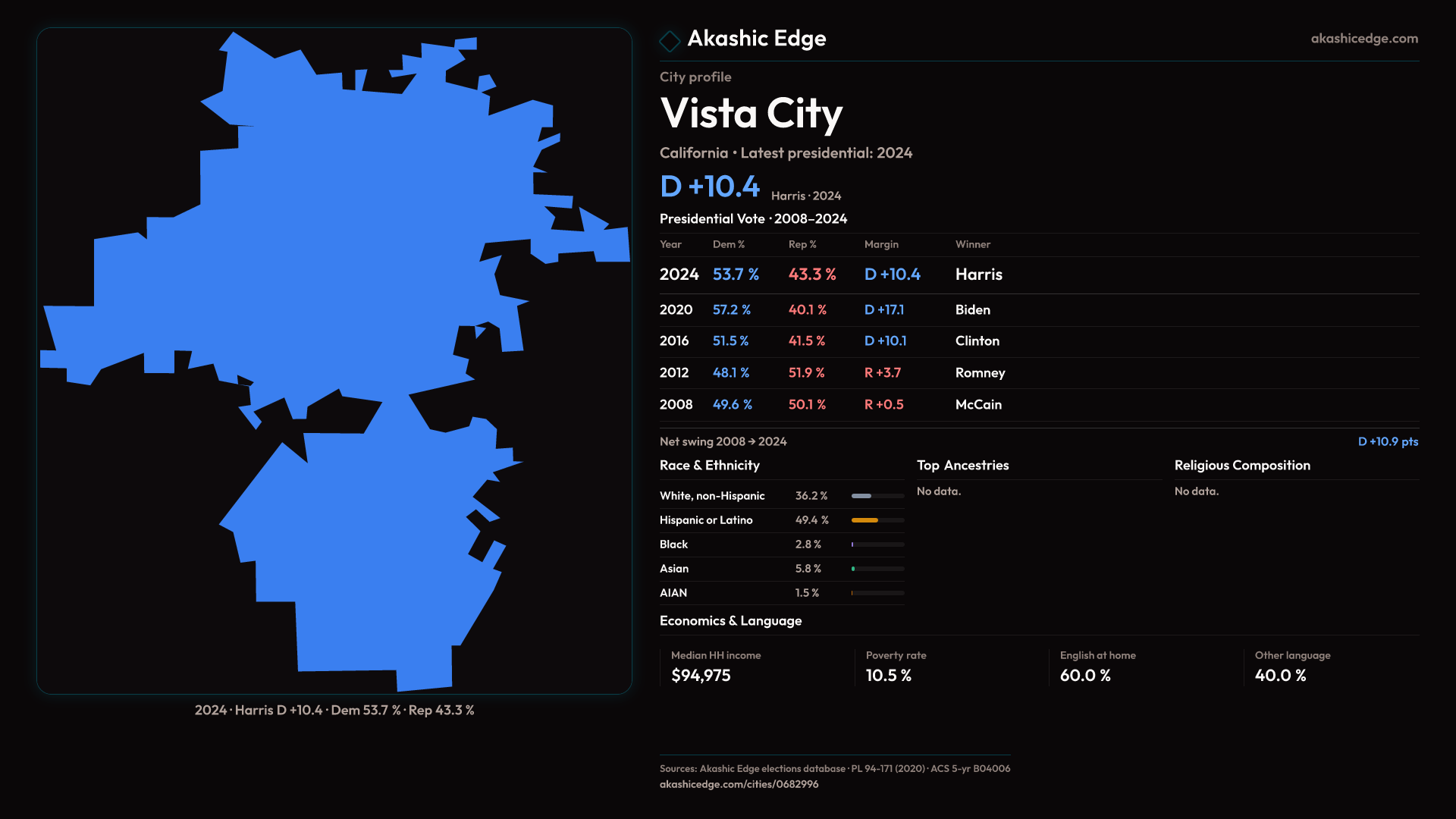Image resolution: width=1456 pixels, height=819 pixels.
Task: Click the Asian green percentage bar
Action: point(854,569)
